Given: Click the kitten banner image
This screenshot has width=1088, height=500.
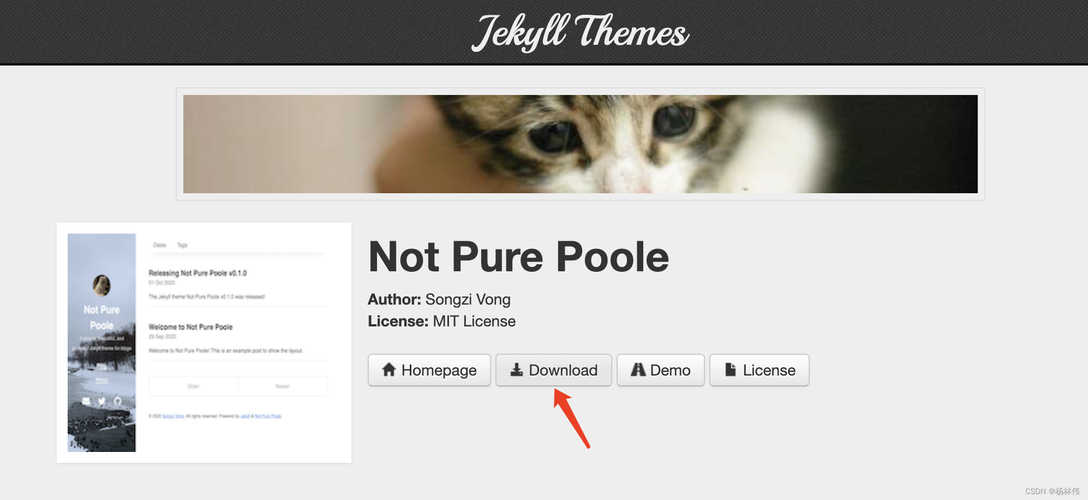Looking at the screenshot, I should pos(580,144).
